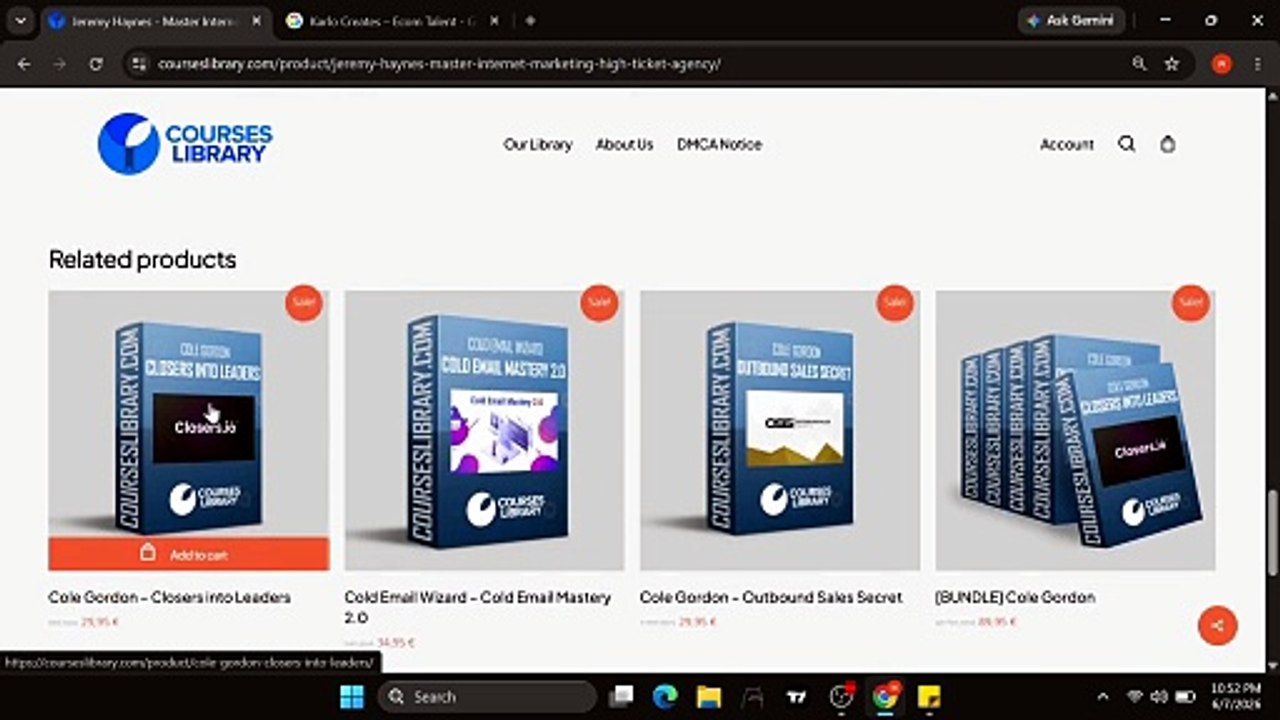Open the [BUNDLE] Cole Gordon title link
The width and height of the screenshot is (1280, 720).
tap(1015, 597)
